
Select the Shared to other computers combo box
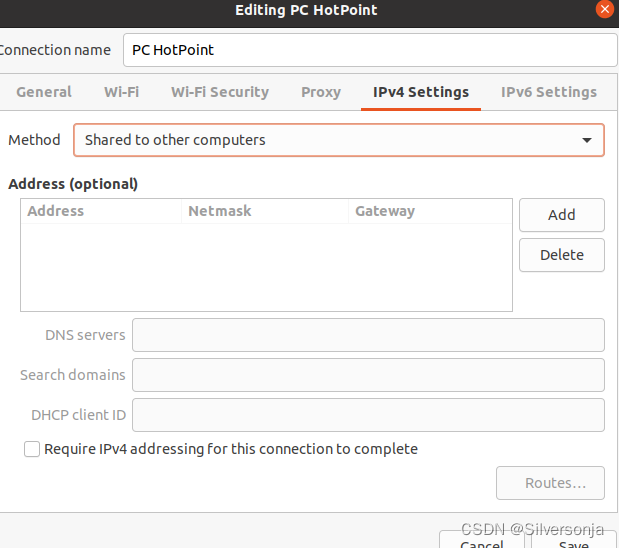(x=339, y=140)
